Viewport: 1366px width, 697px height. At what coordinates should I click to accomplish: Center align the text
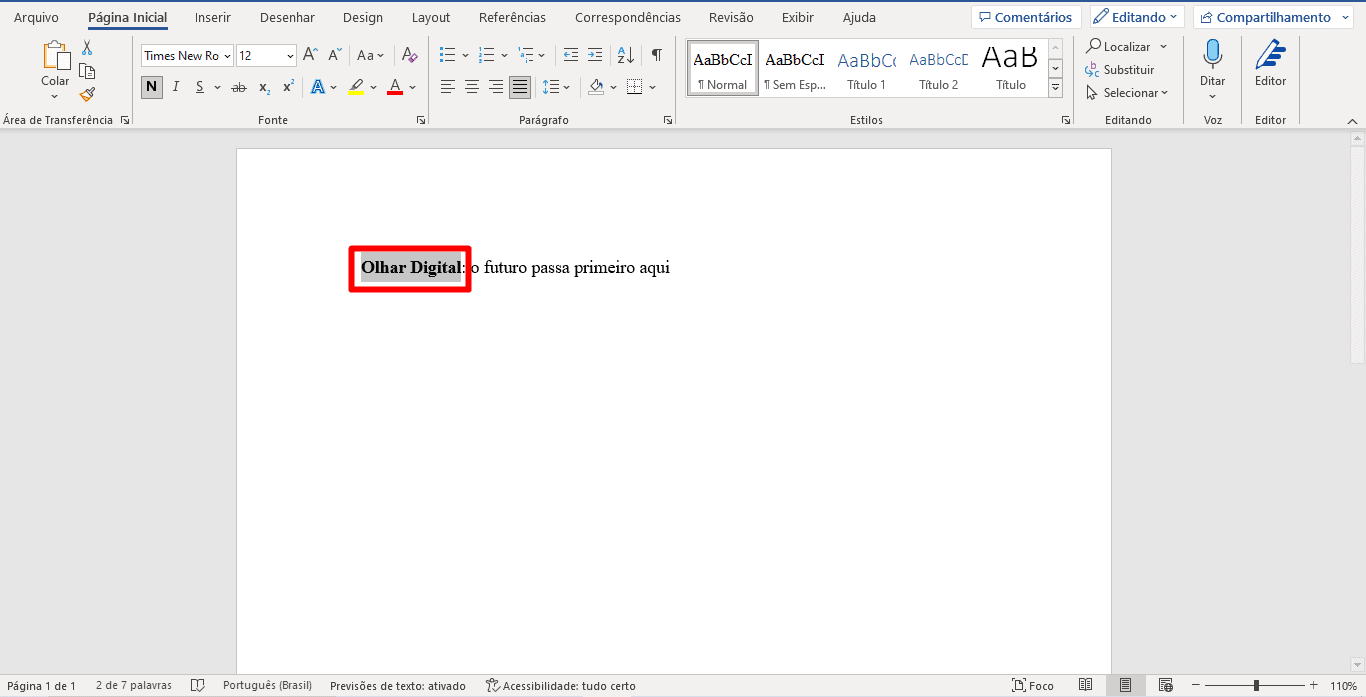pyautogui.click(x=471, y=87)
